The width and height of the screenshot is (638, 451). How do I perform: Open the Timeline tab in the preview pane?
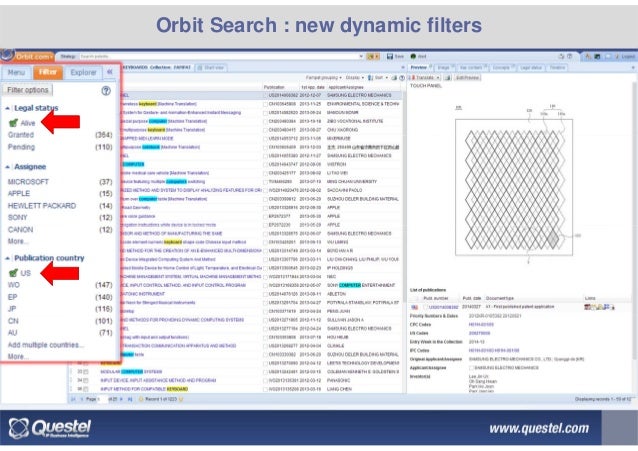(557, 68)
